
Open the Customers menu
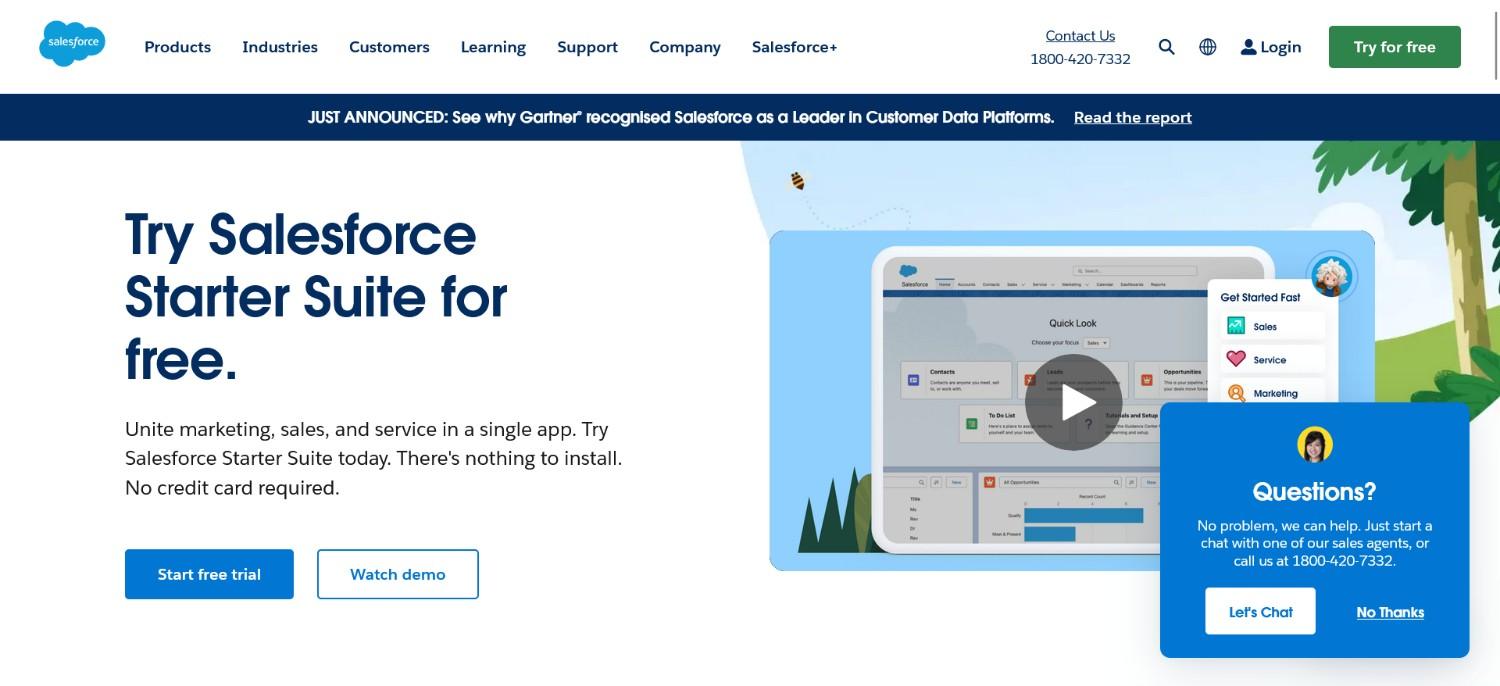[x=389, y=47]
